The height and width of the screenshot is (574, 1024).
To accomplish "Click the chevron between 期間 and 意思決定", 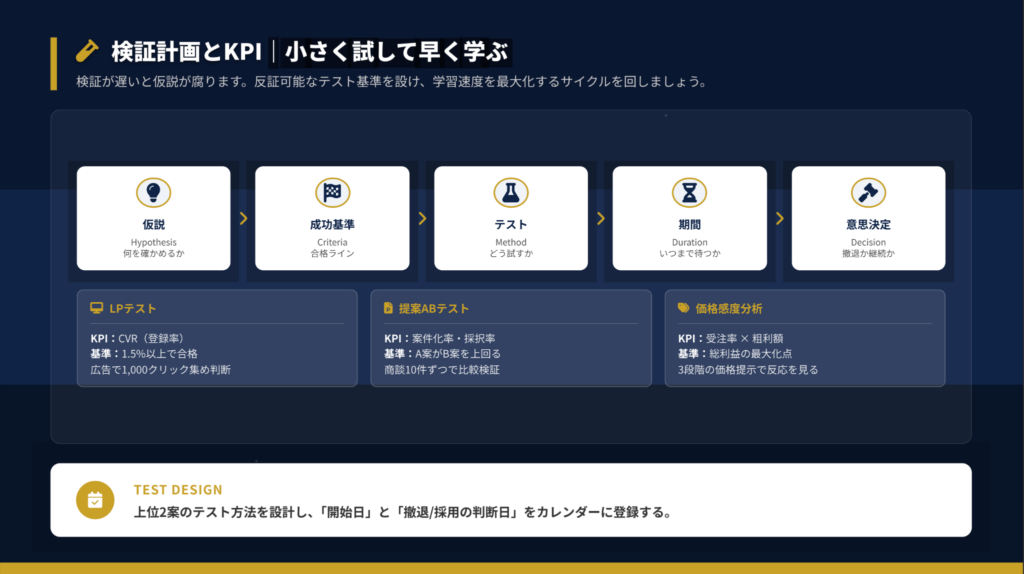I will pos(779,218).
